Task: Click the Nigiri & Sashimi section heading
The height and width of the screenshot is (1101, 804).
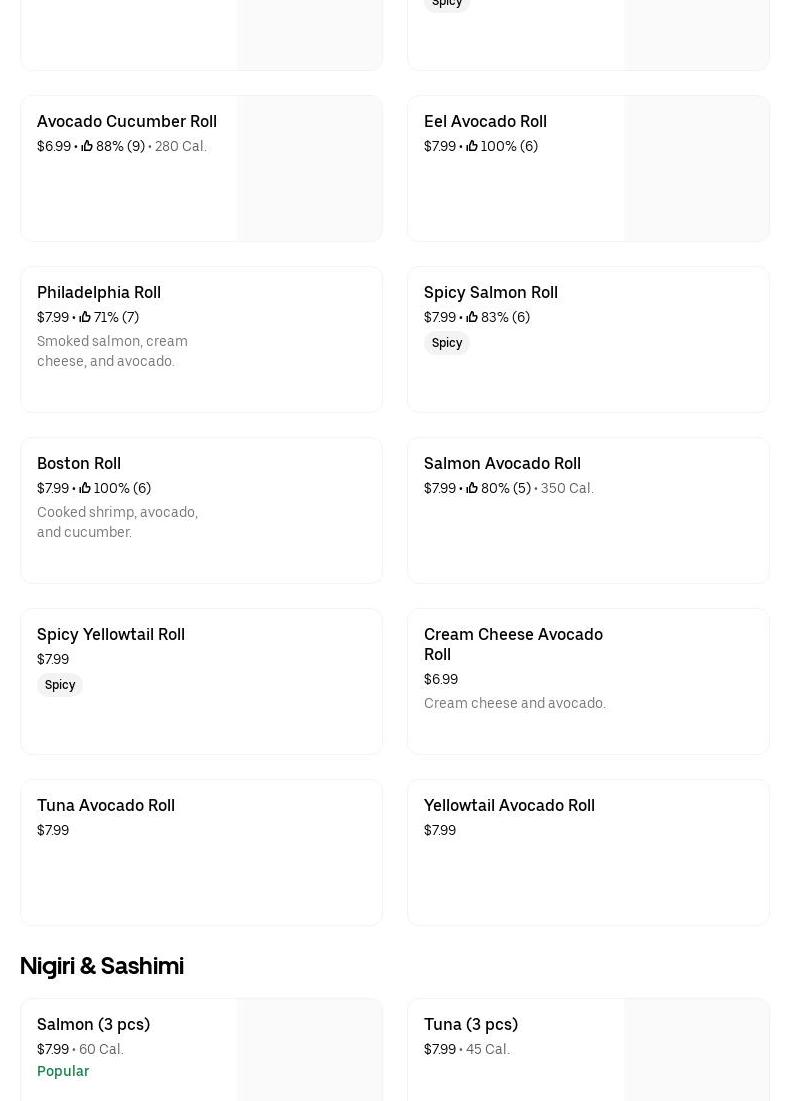Action: pos(102,965)
